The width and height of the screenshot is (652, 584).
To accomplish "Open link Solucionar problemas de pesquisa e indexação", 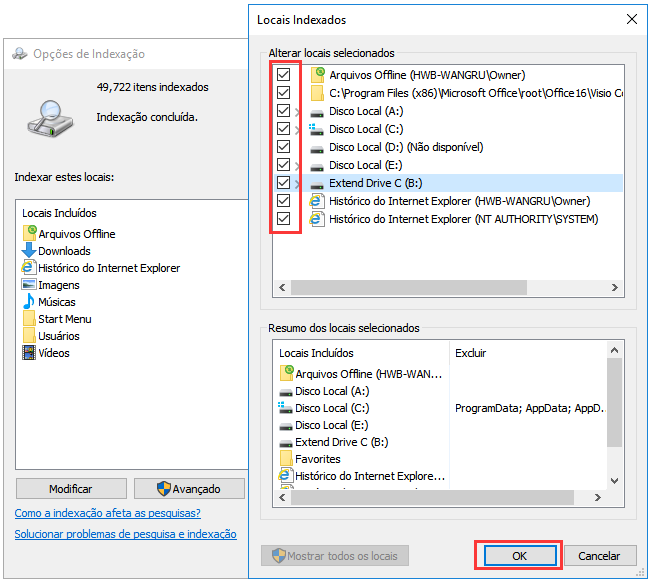I will [x=125, y=534].
